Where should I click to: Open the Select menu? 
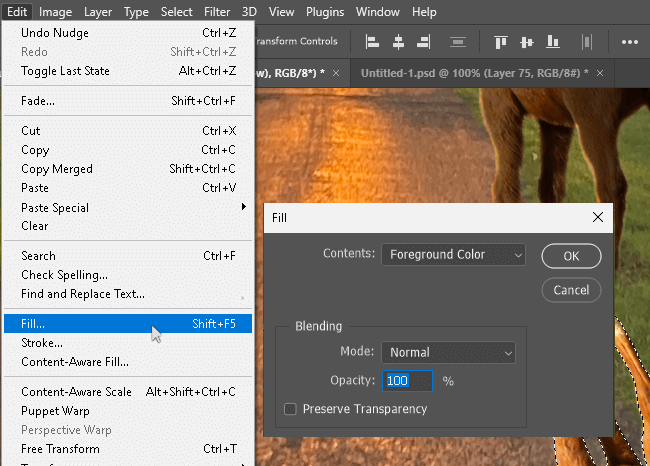coord(176,12)
